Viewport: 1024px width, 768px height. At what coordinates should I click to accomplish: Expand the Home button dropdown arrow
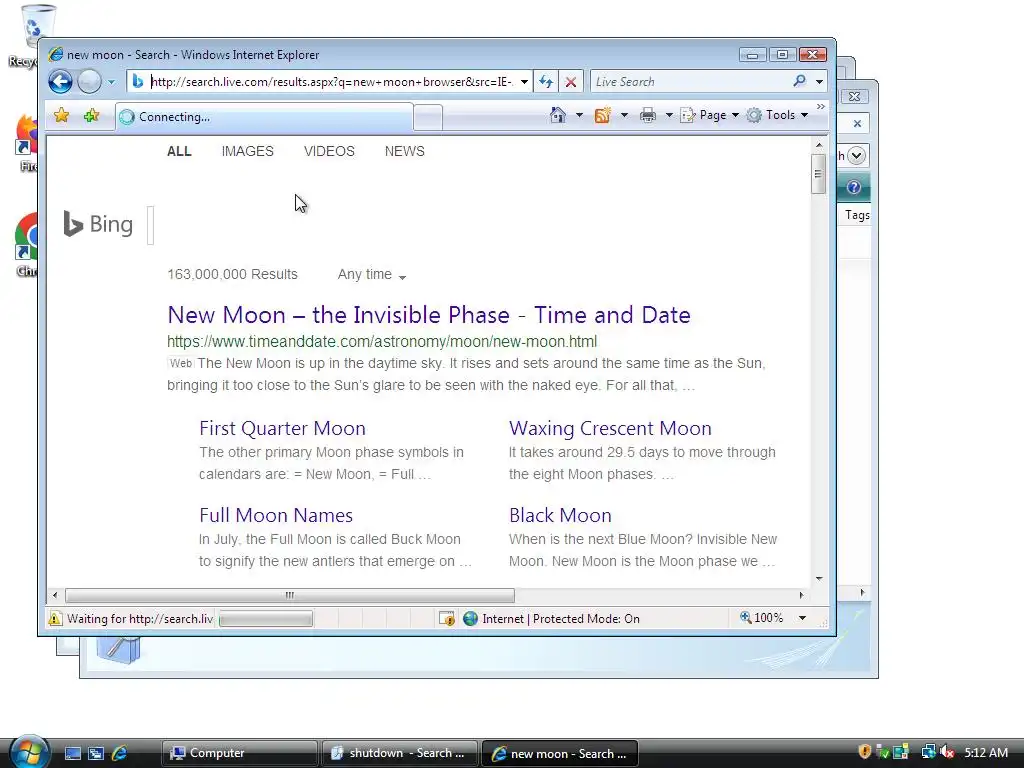579,115
